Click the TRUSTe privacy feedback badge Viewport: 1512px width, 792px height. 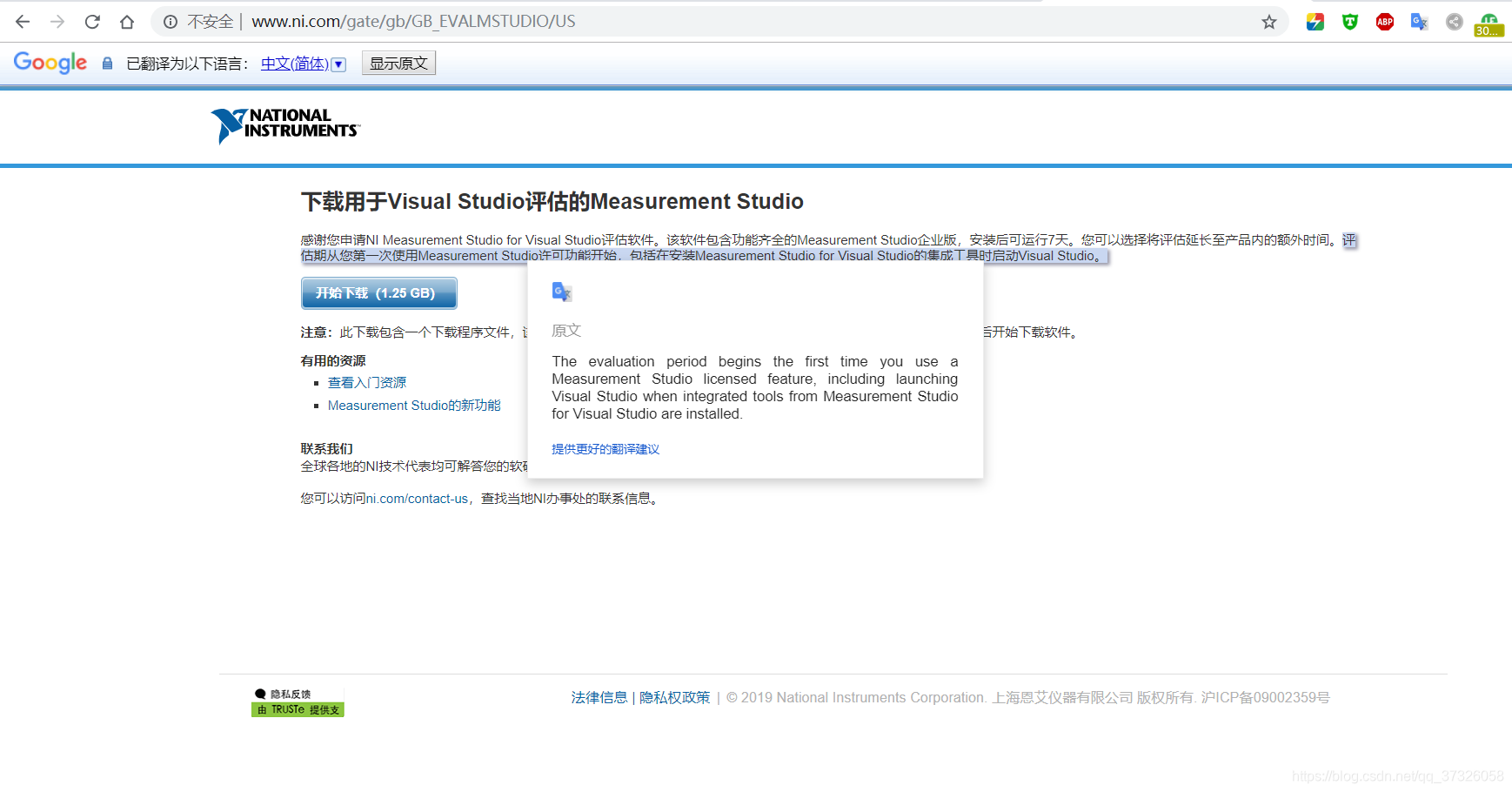coord(298,702)
